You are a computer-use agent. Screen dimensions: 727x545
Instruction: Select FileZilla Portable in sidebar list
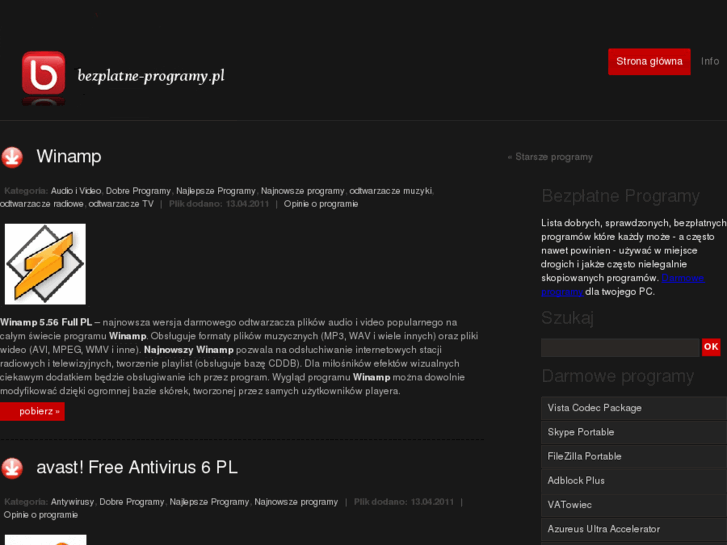[x=634, y=456]
